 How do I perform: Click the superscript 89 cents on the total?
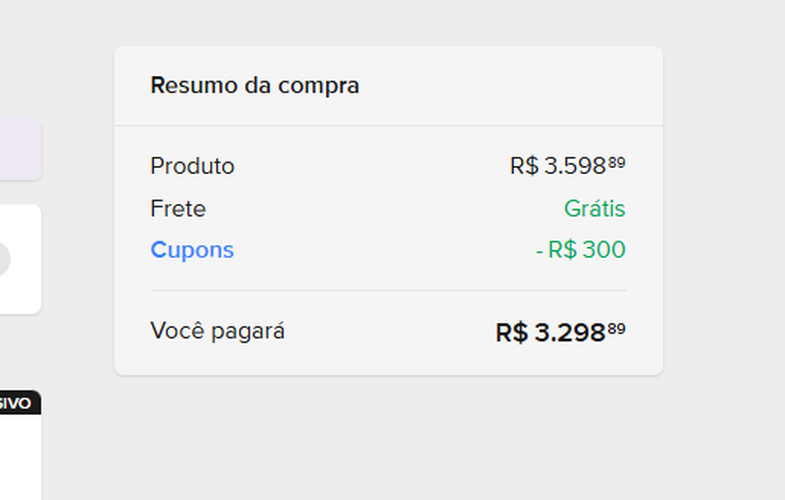tap(617, 327)
